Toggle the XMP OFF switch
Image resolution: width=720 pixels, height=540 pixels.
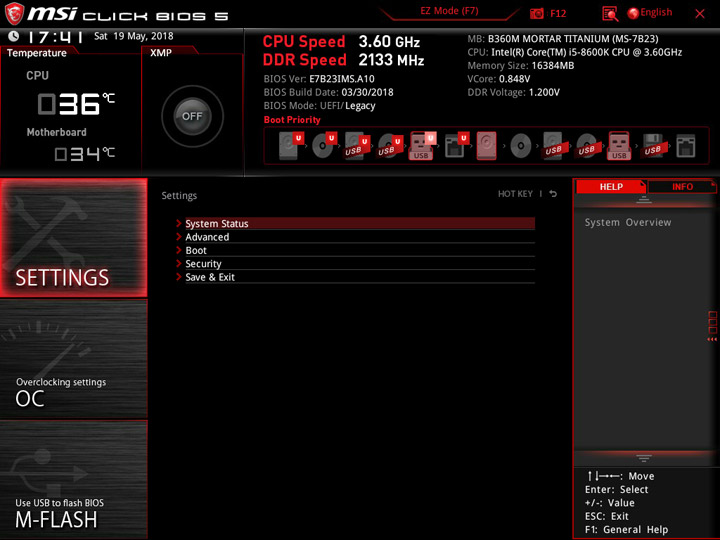click(x=192, y=116)
